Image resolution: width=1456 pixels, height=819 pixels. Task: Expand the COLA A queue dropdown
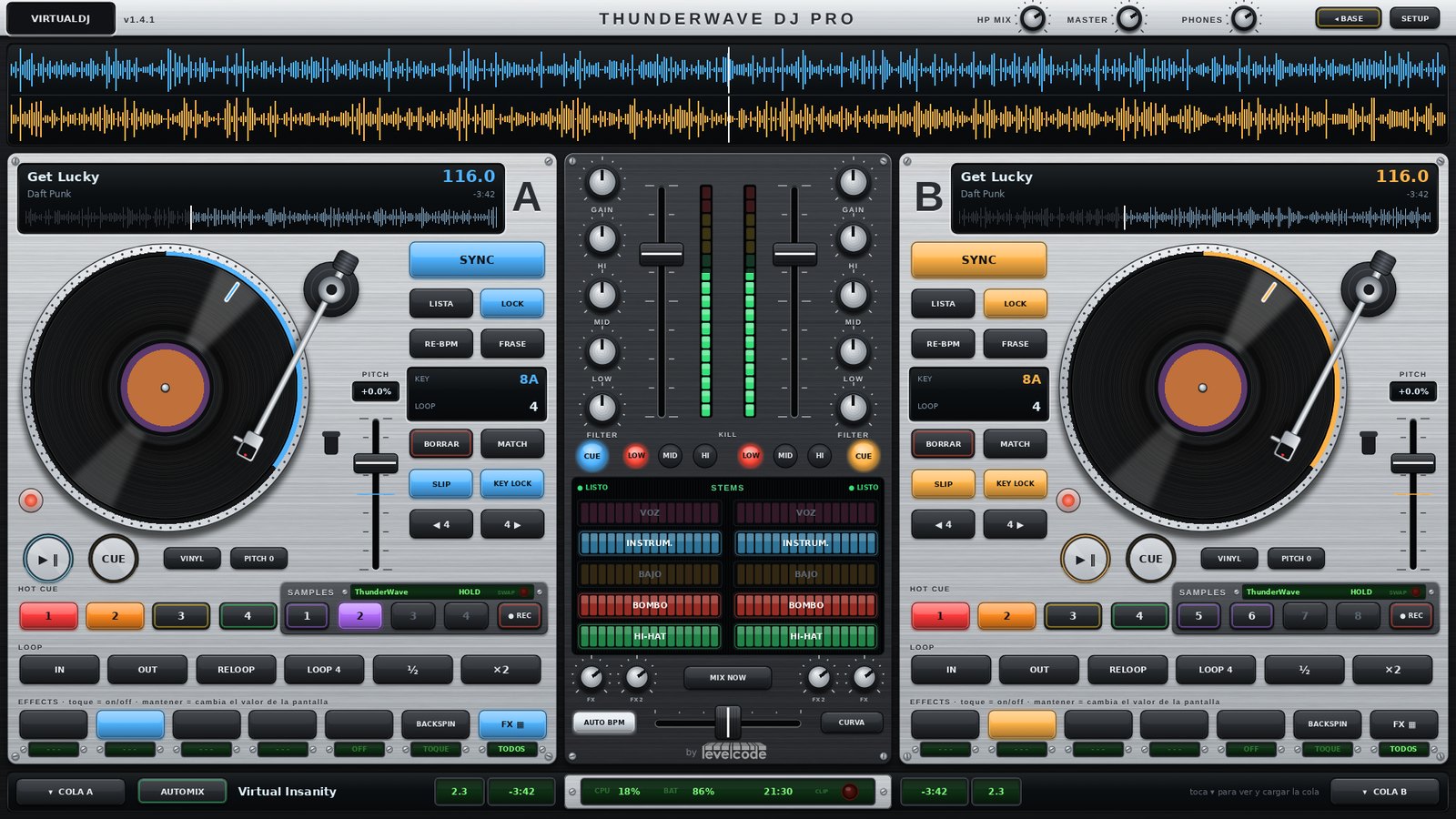tap(68, 792)
